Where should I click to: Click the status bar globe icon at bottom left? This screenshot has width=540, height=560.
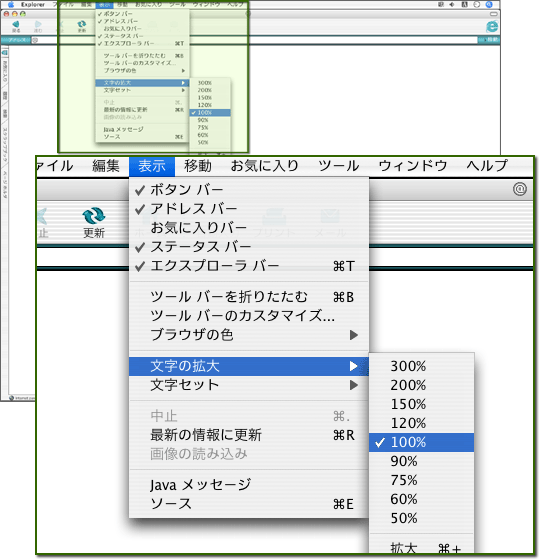[11, 398]
